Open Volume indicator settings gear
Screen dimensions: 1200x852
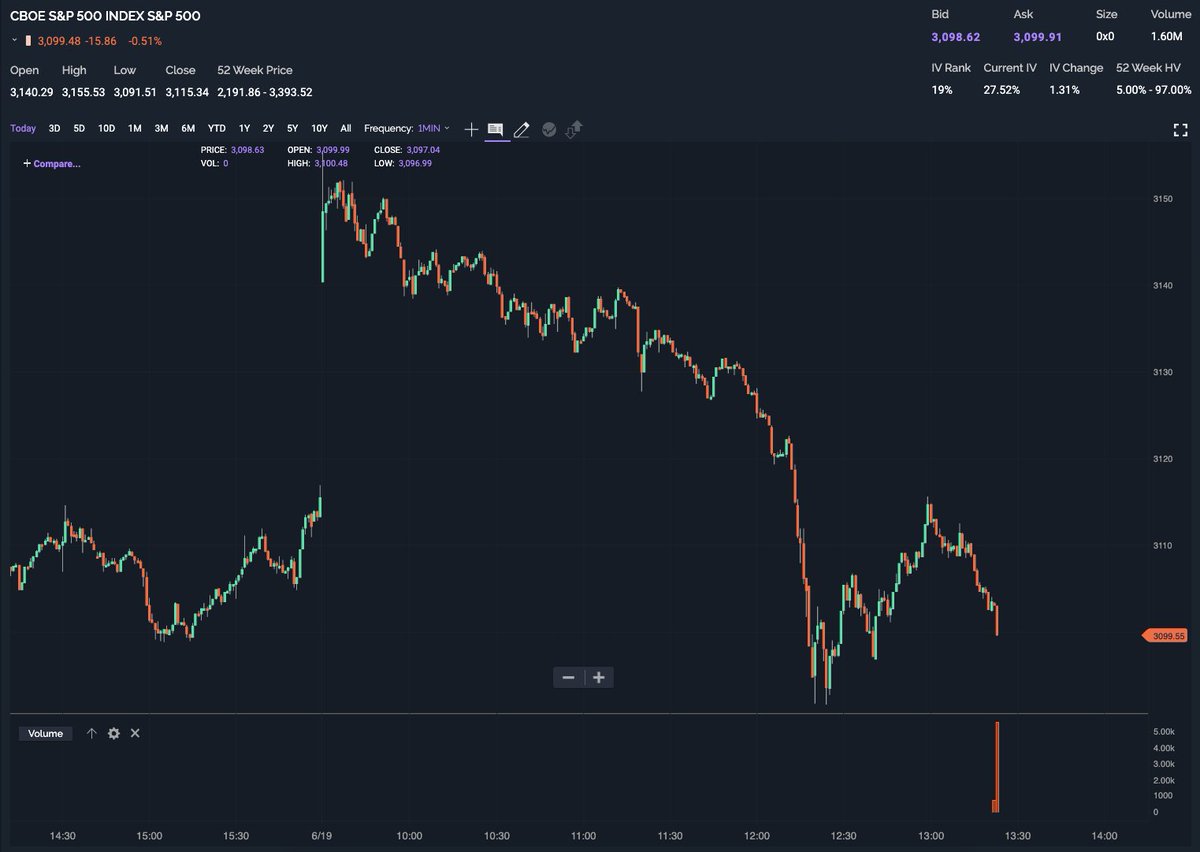coord(114,733)
